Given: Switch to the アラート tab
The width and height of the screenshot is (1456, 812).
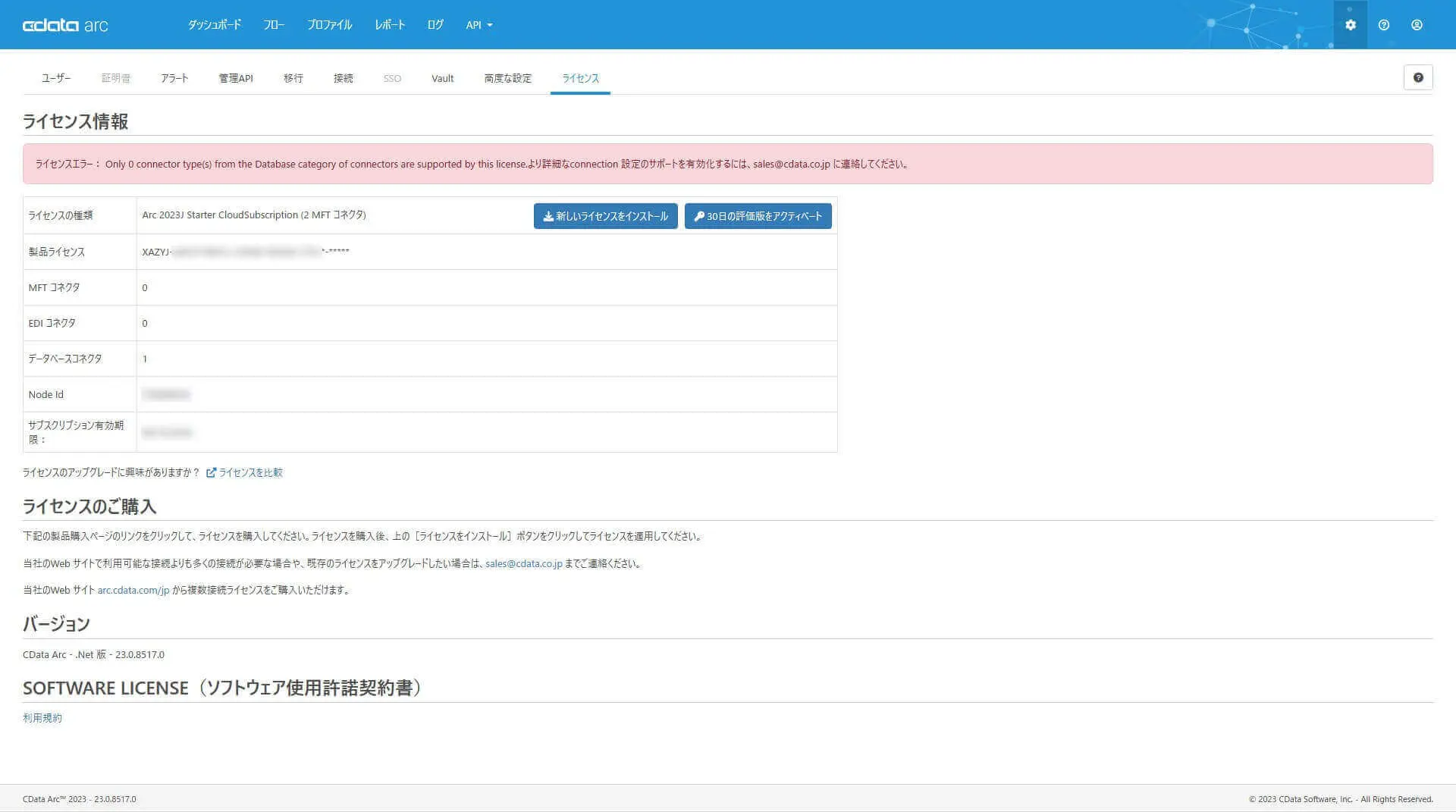Looking at the screenshot, I should [174, 78].
